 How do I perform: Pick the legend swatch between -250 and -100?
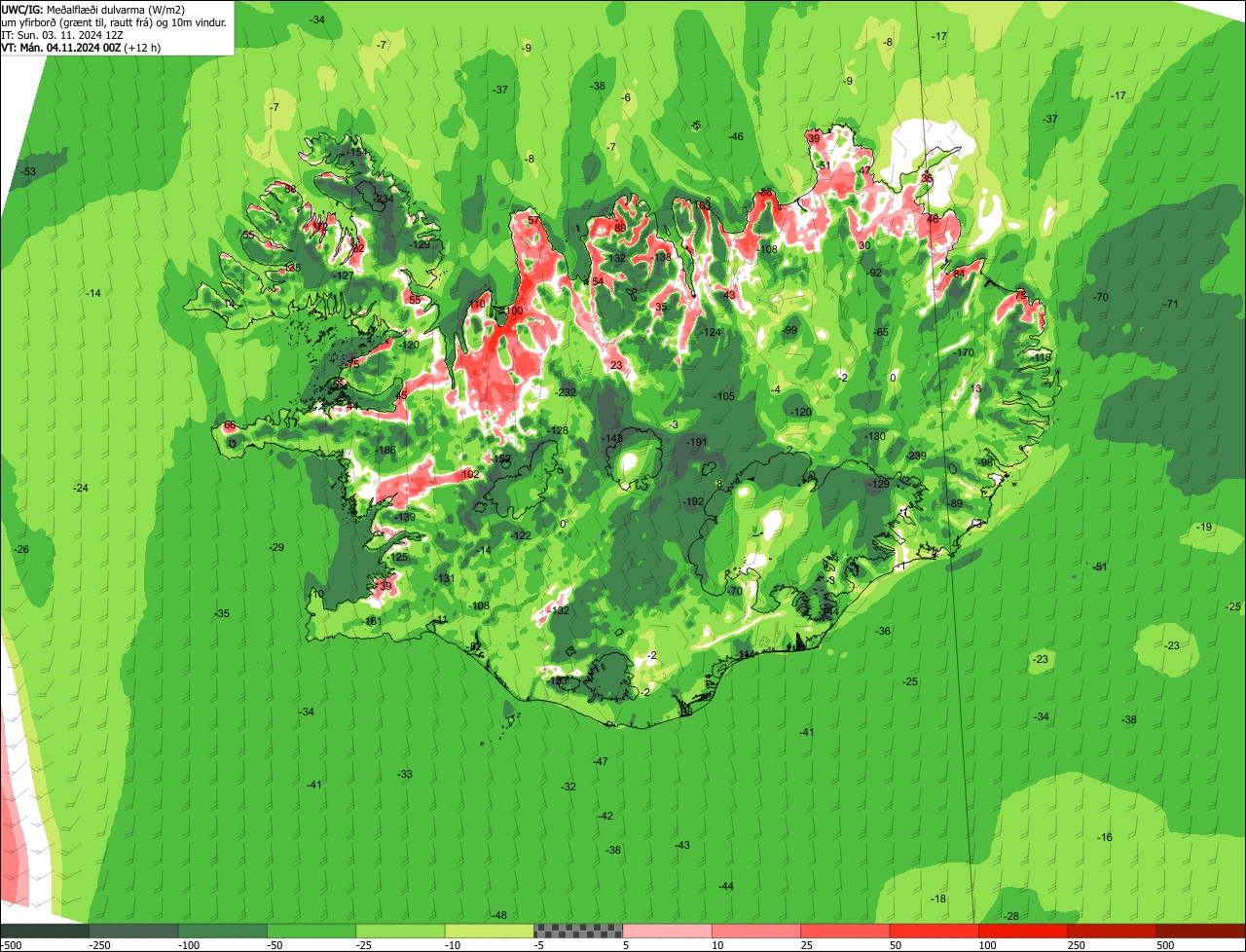(133, 931)
